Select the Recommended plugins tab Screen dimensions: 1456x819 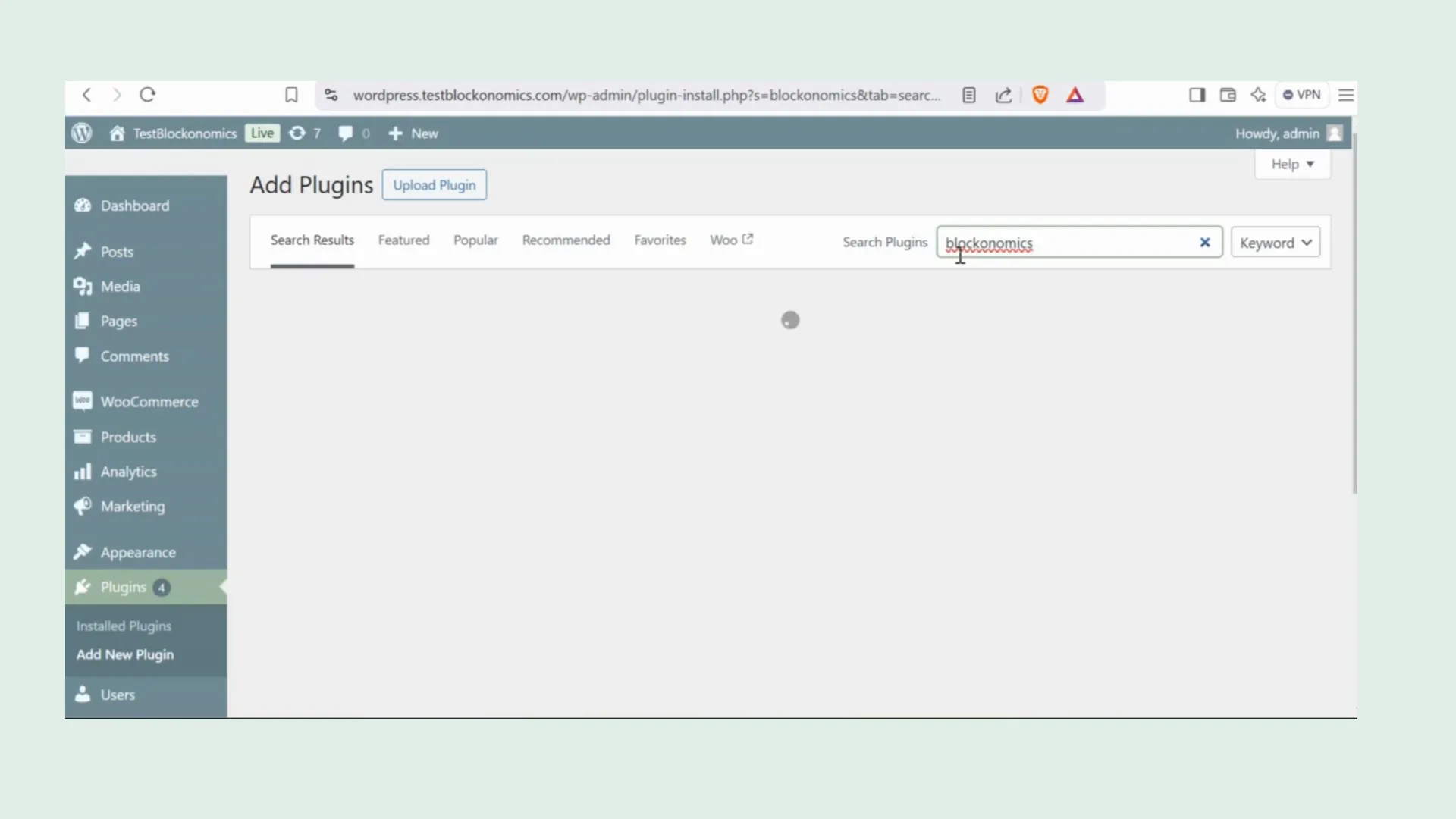click(566, 239)
